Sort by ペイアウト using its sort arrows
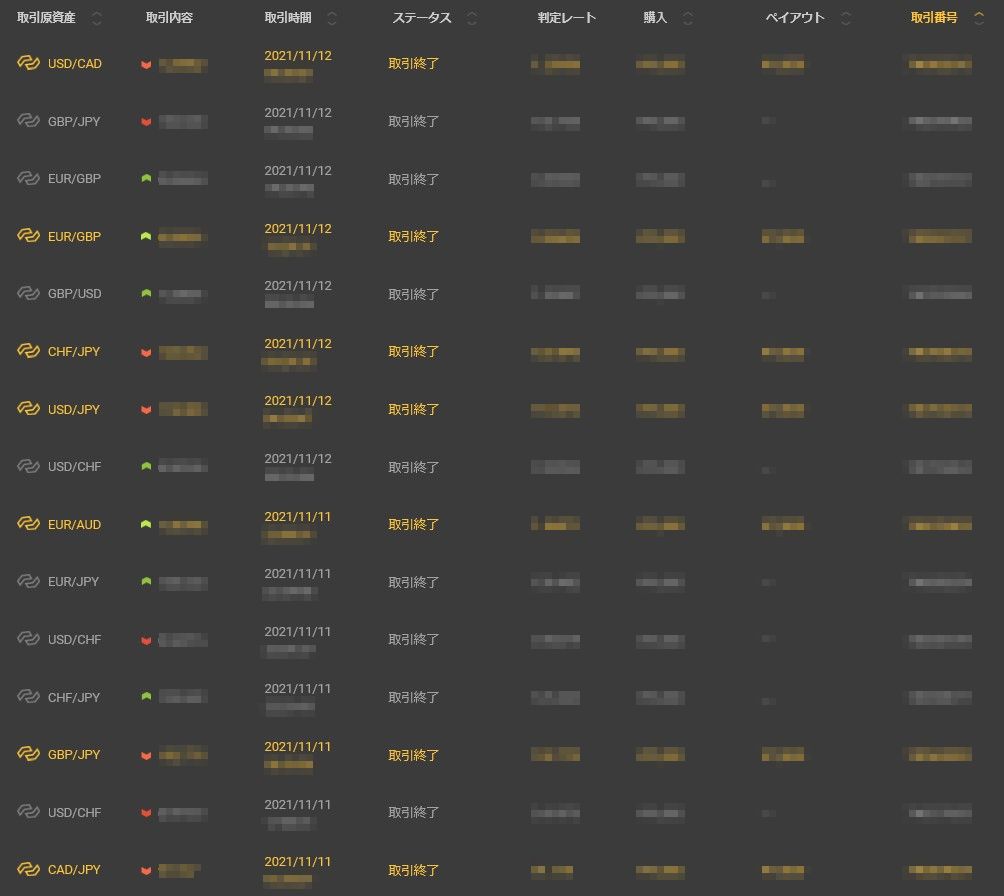Screen dimensions: 1004x896 (846, 18)
